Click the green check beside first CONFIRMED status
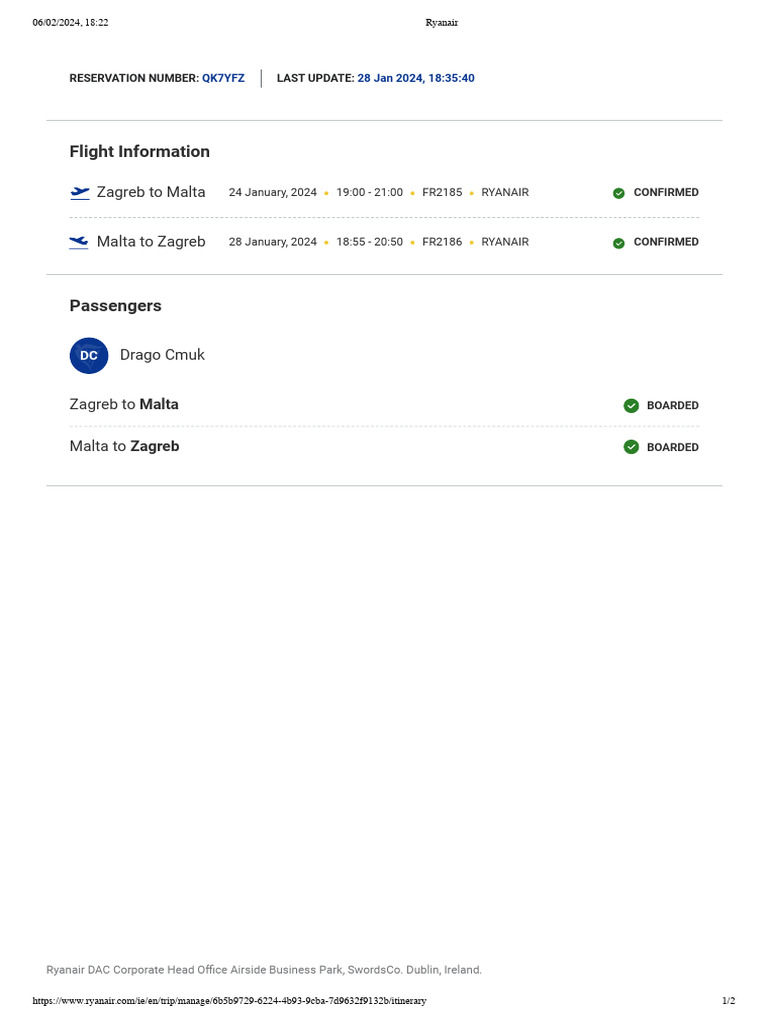 pyautogui.click(x=619, y=193)
